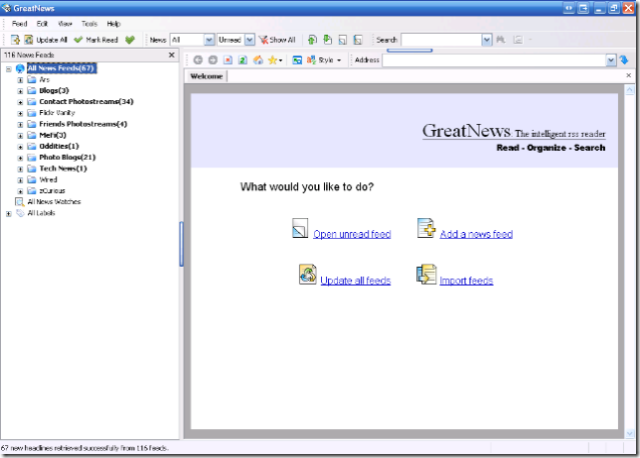This screenshot has height=458, width=640.
Task: Click the green heart icon after Mark Read
Action: pos(130,40)
